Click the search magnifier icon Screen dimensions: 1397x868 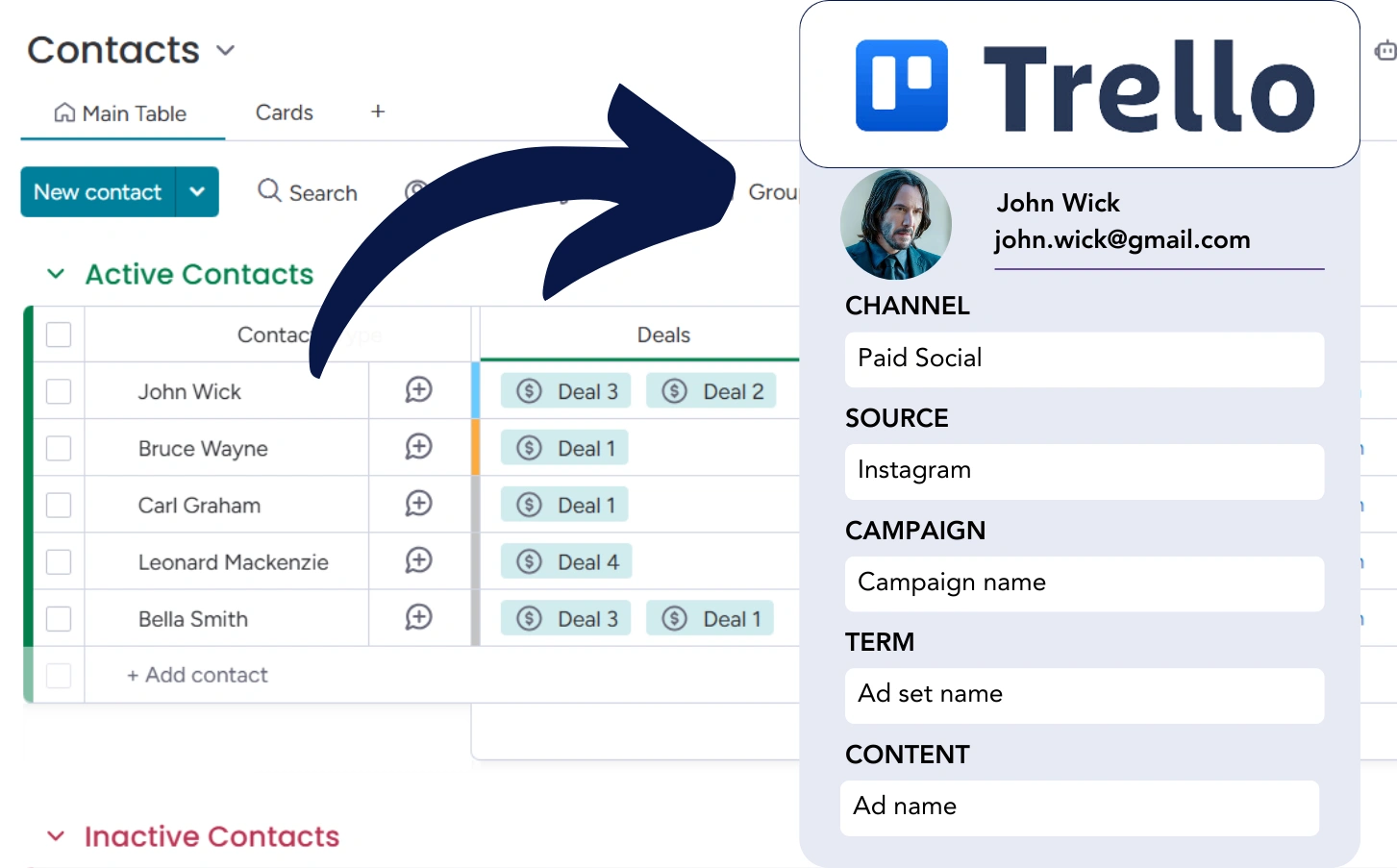coord(269,190)
